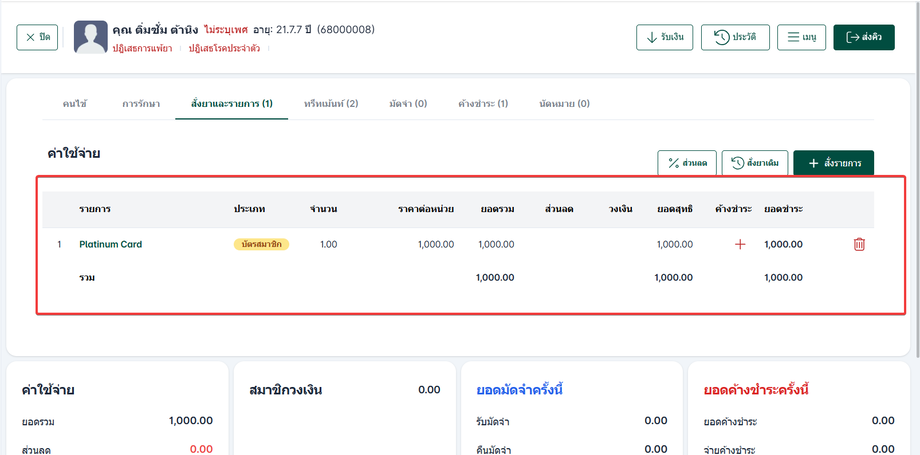
Task: Open the Platinum Card item link
Action: tap(110, 244)
